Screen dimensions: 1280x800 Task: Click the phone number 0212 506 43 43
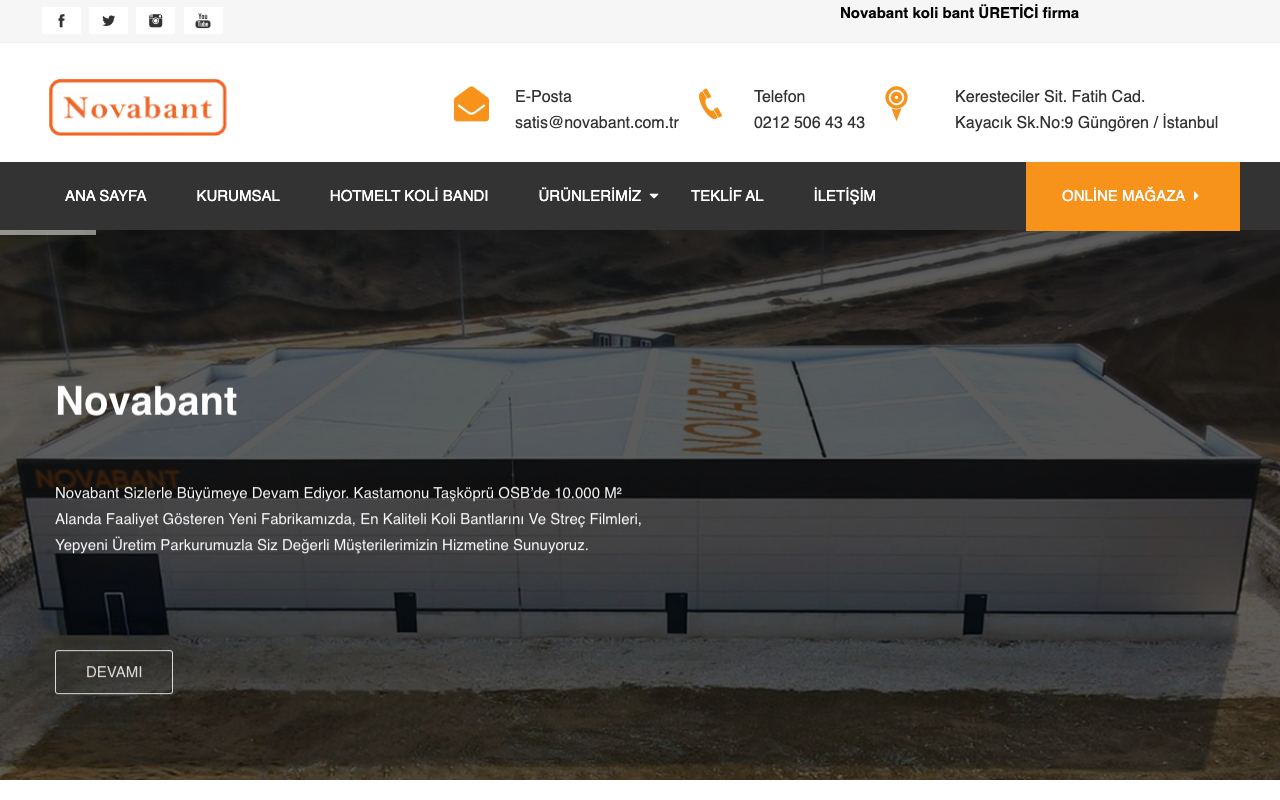point(809,123)
